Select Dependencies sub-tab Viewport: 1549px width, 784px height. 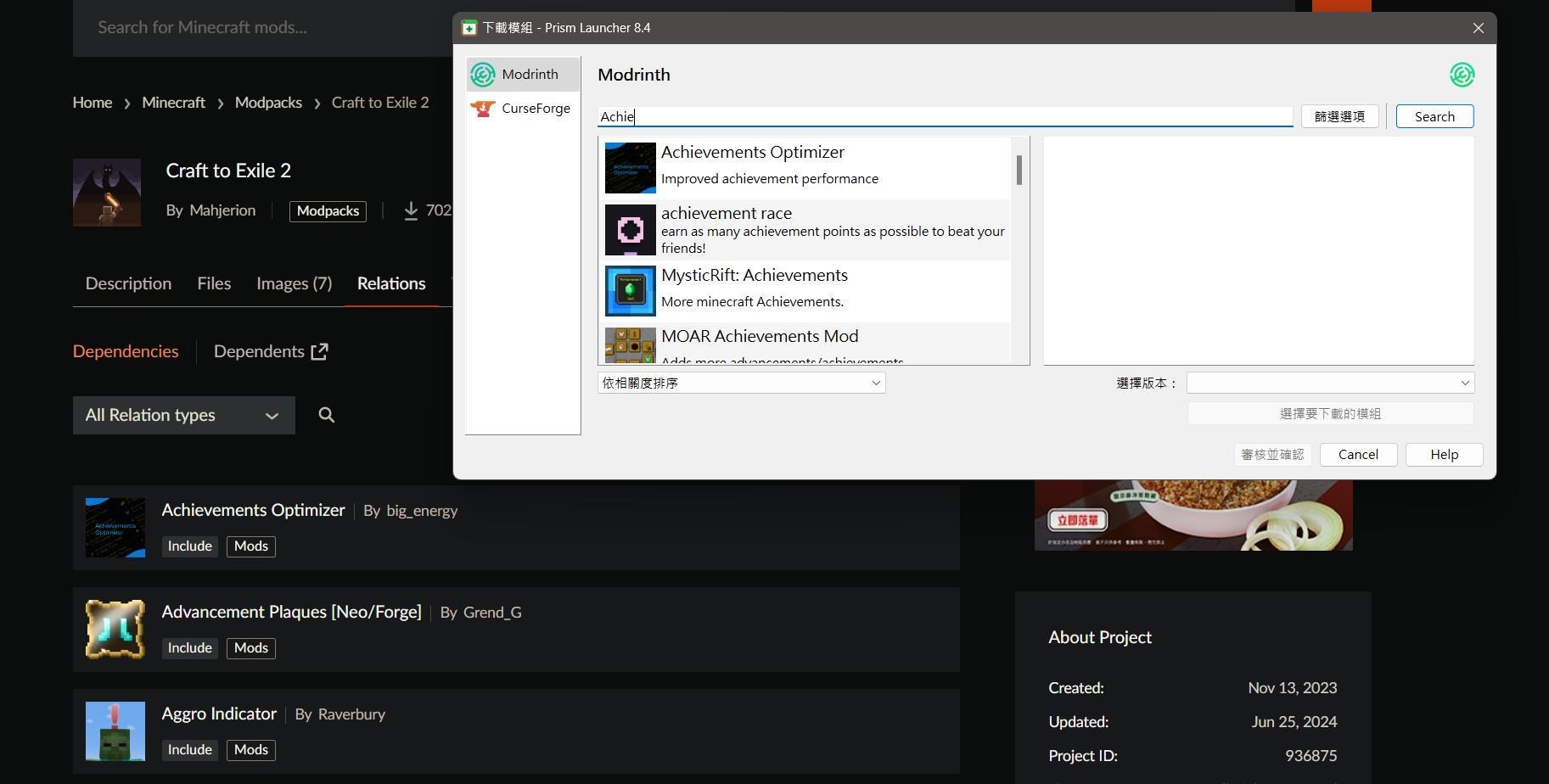pyautogui.click(x=126, y=351)
